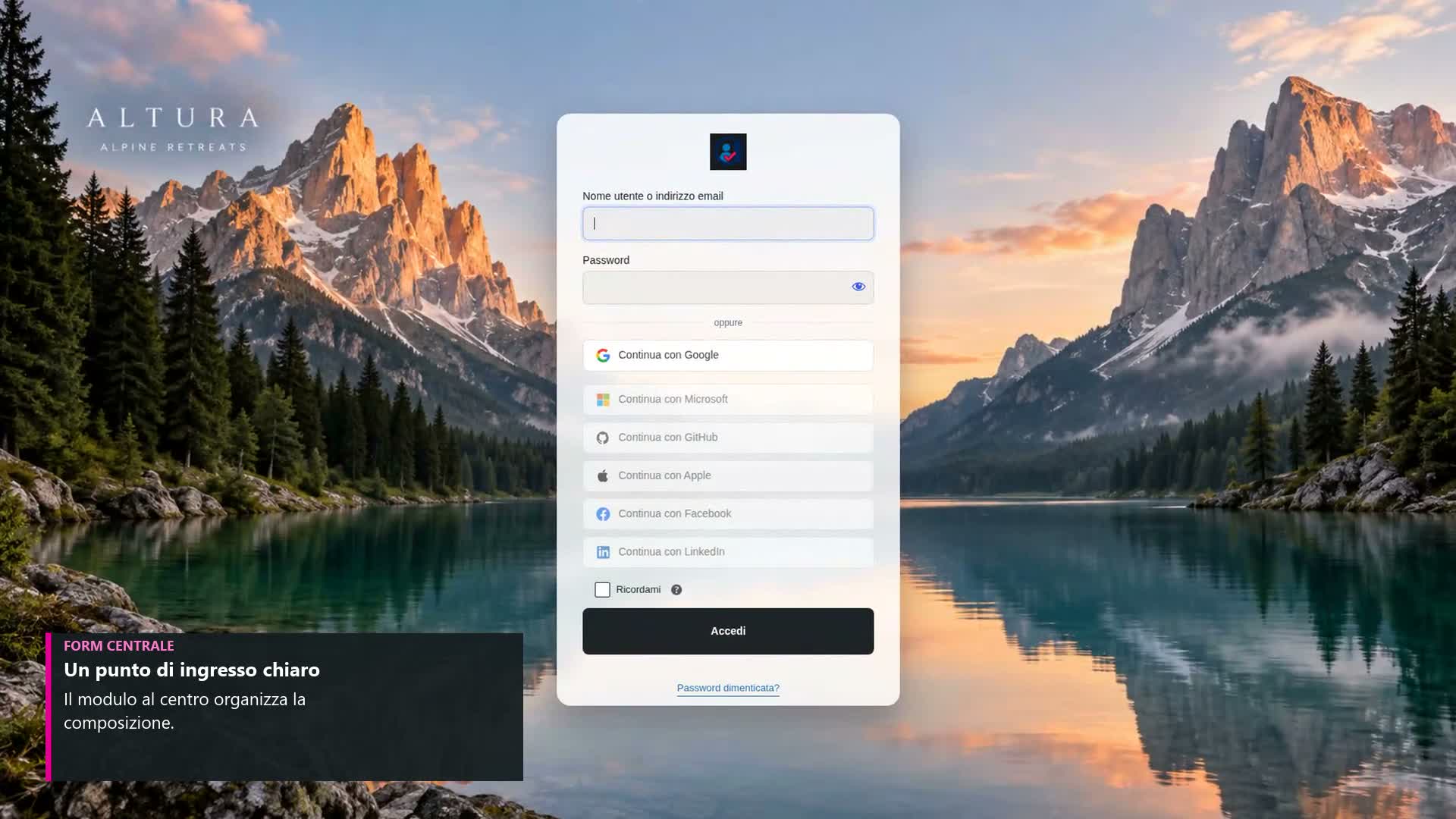Image resolution: width=1456 pixels, height=819 pixels.
Task: Open the Password dimenticata? link
Action: click(728, 688)
